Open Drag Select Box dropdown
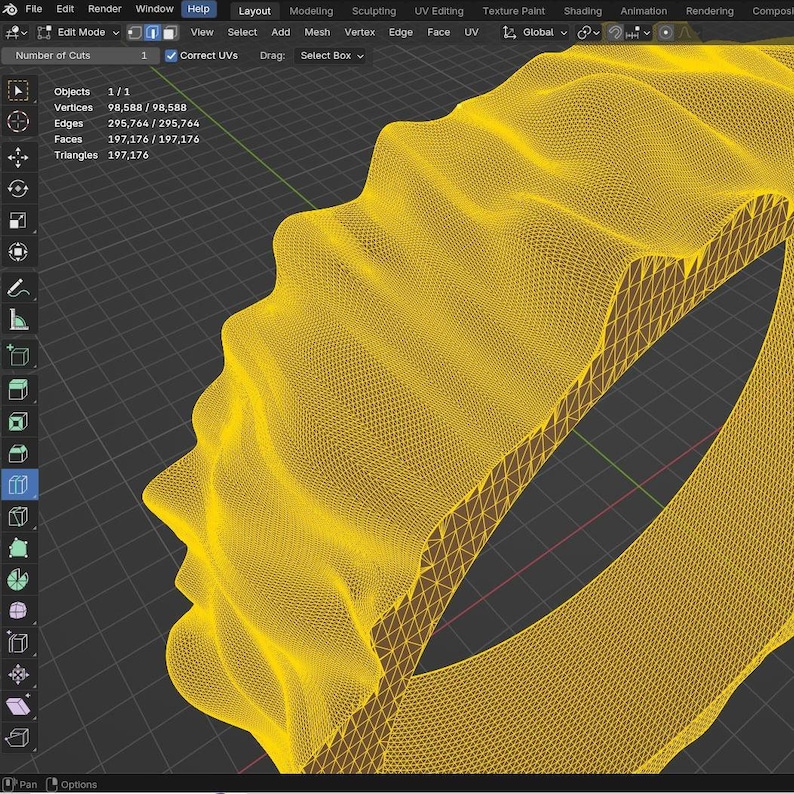The image size is (794, 794). 331,56
